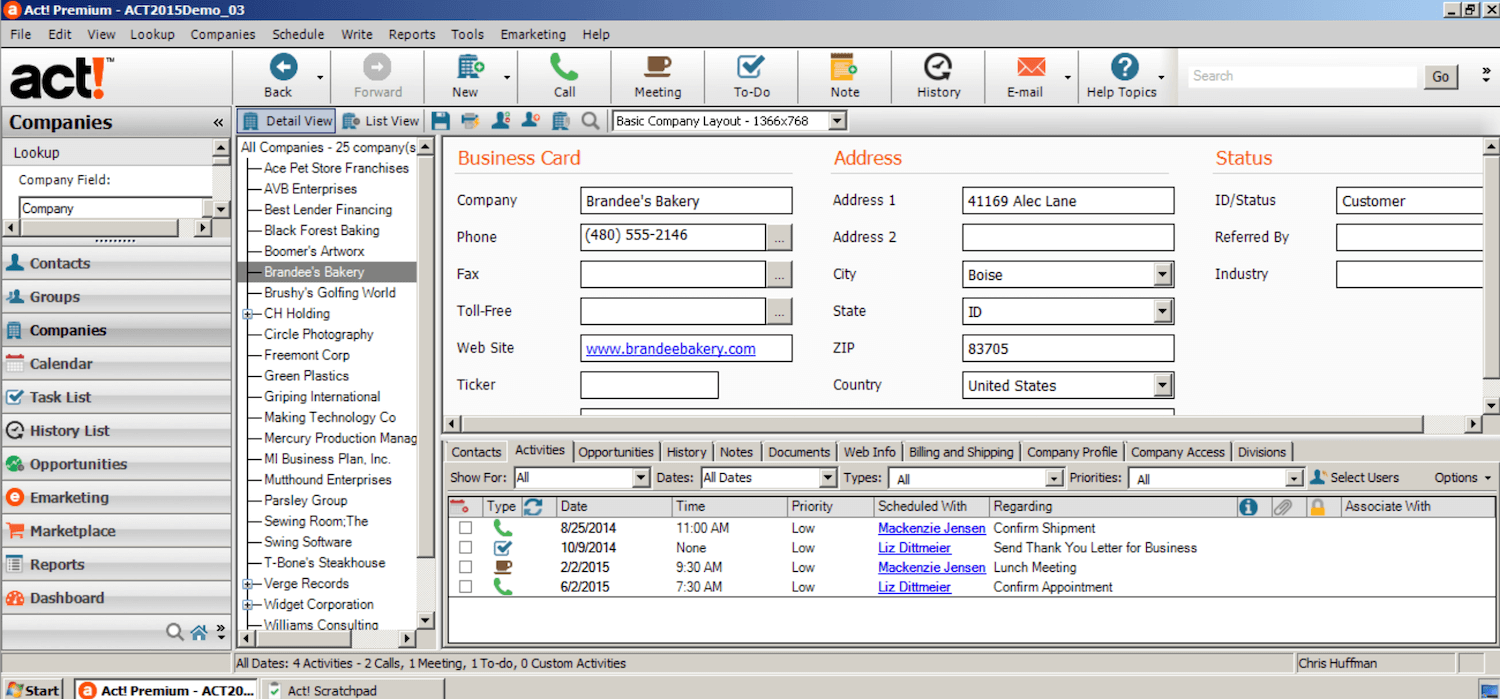Click the New company toolbar icon
This screenshot has width=1500, height=699.
(470, 67)
